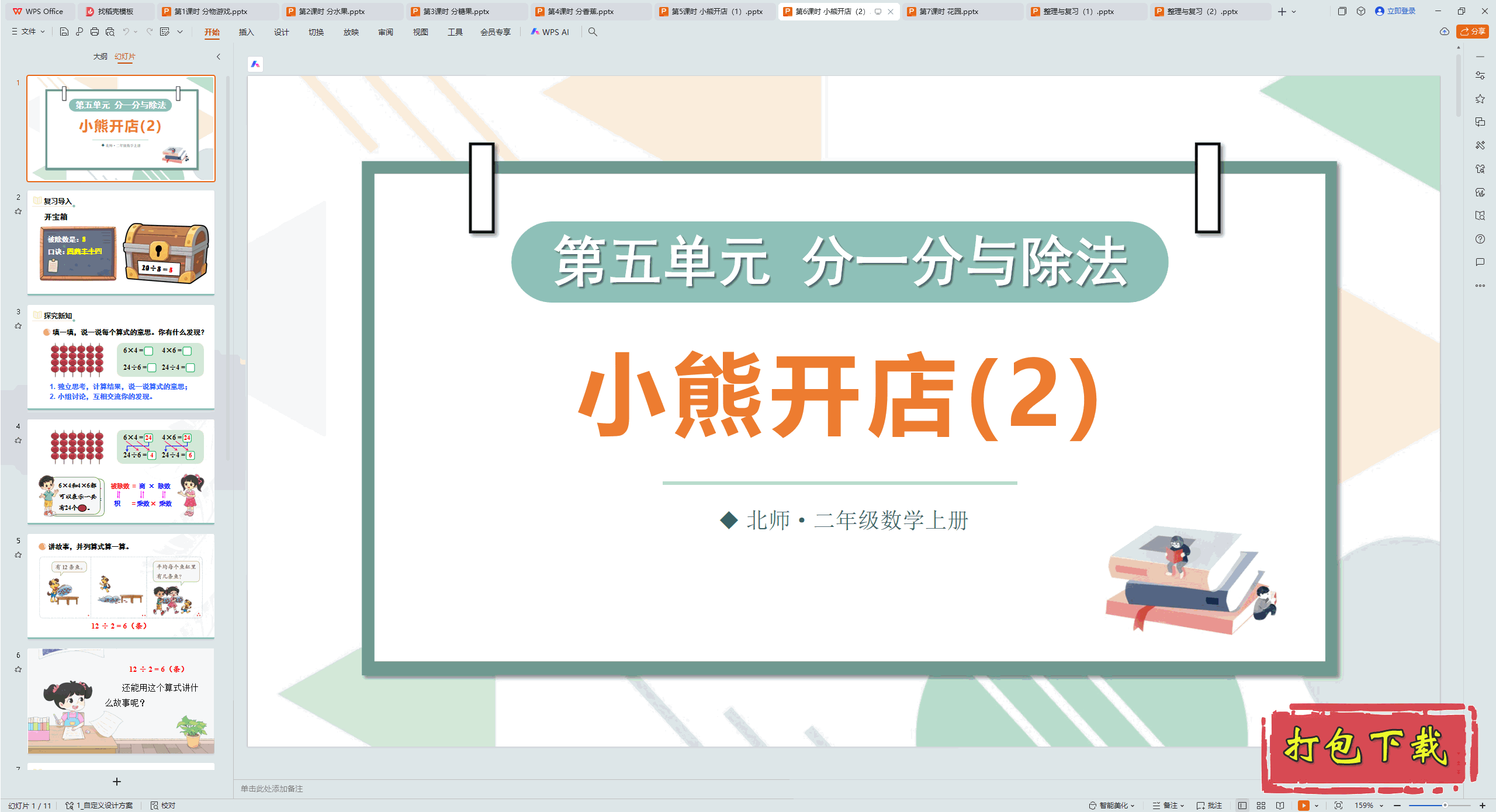This screenshot has height=812, width=1496.
Task: Open Print Preview icon
Action: coord(110,32)
